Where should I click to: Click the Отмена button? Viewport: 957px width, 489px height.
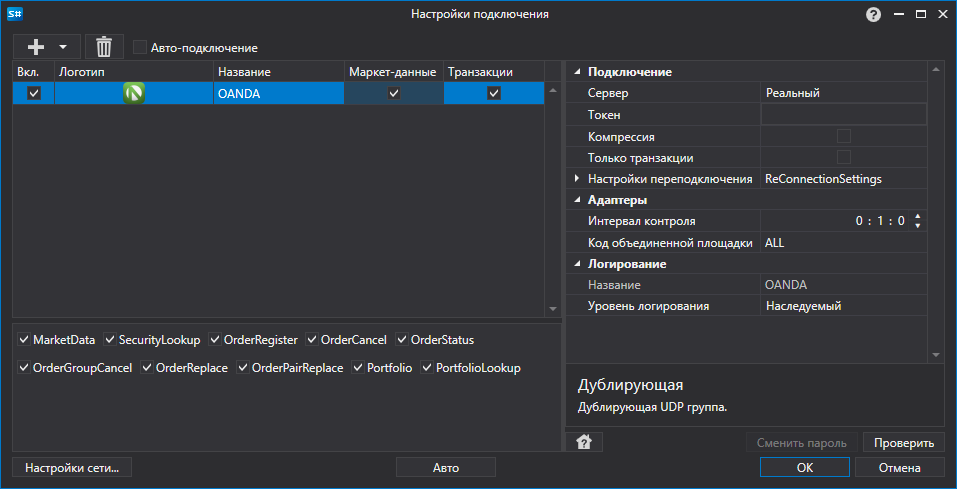tap(900, 468)
